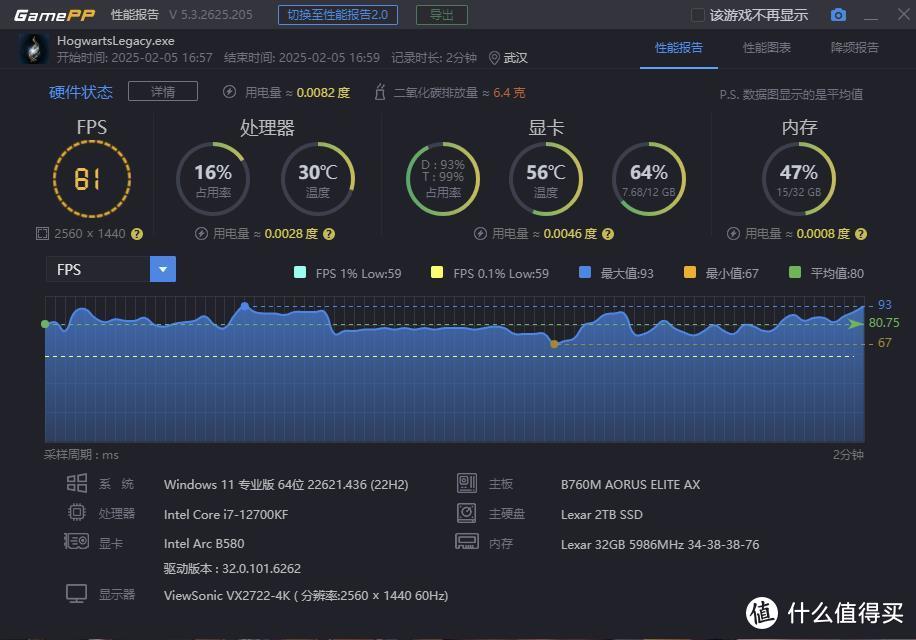Click the FPS 81 circular gauge

92,179
